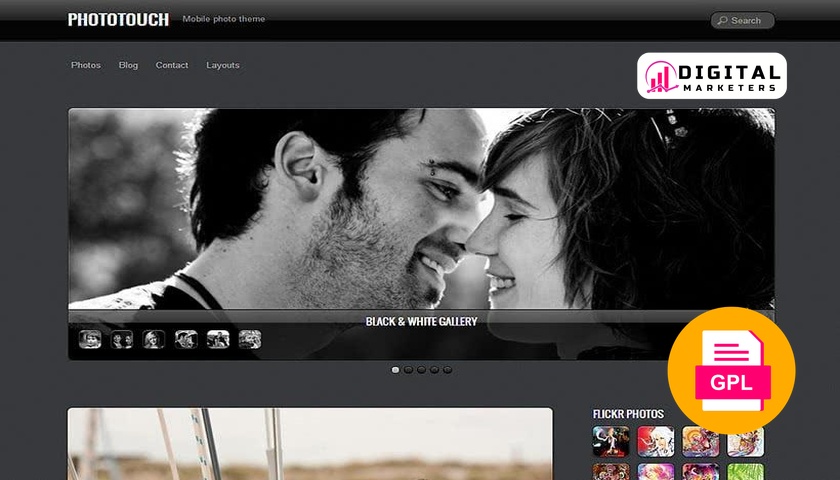The width and height of the screenshot is (840, 480).
Task: Go to slide five via pagination dot
Action: coord(447,370)
